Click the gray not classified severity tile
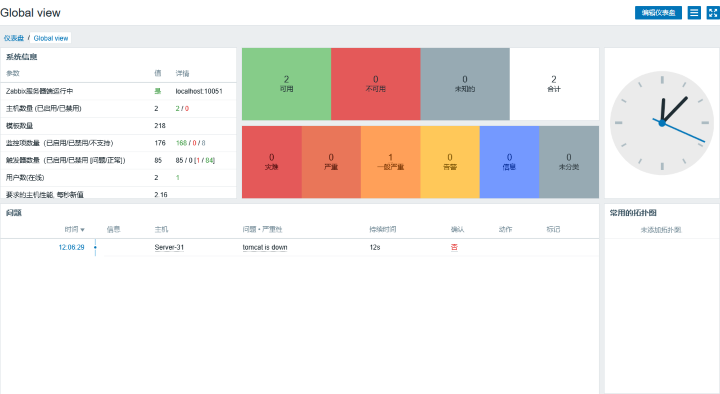 pyautogui.click(x=569, y=162)
